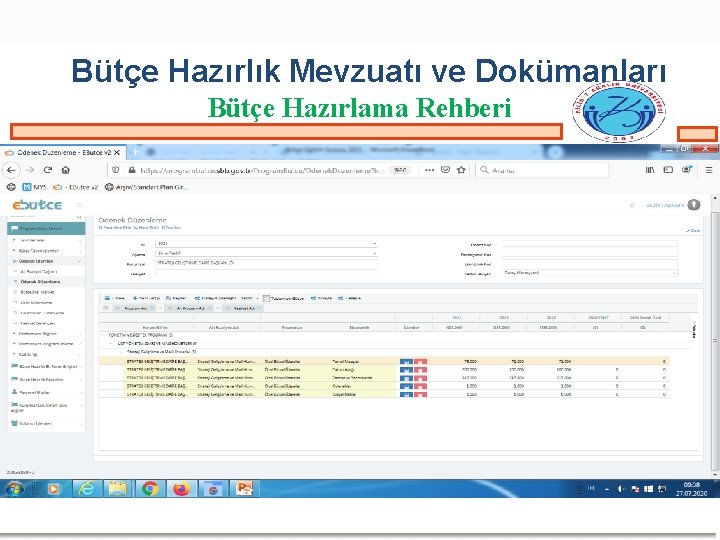Remove the Faaliyet Adı grouping chip
This screenshot has height=540, width=720.
[x=259, y=308]
